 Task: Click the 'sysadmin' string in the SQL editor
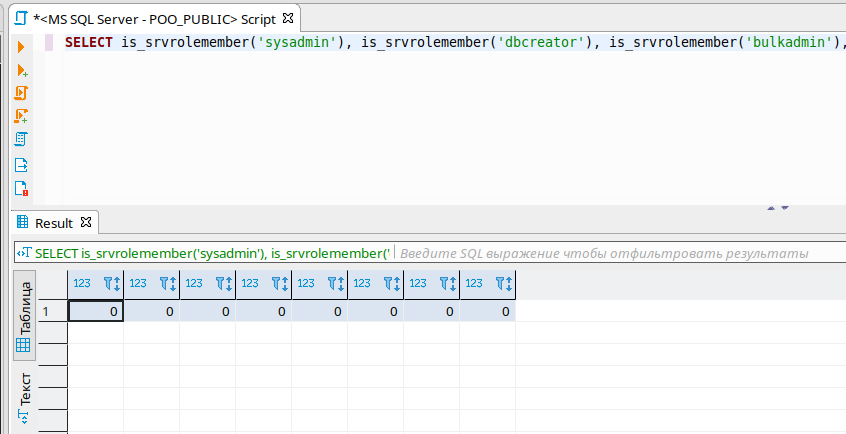click(297, 42)
